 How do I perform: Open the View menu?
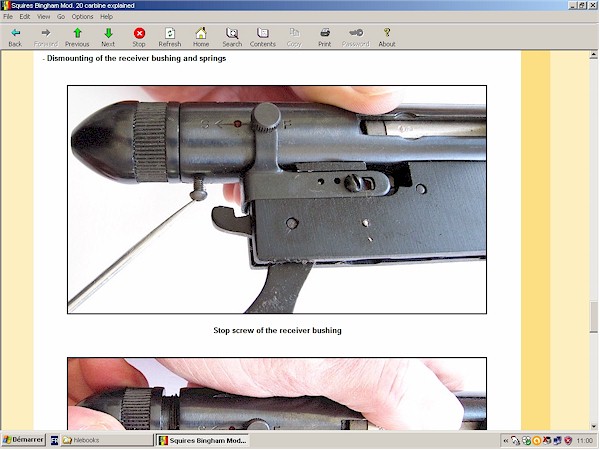(44, 17)
